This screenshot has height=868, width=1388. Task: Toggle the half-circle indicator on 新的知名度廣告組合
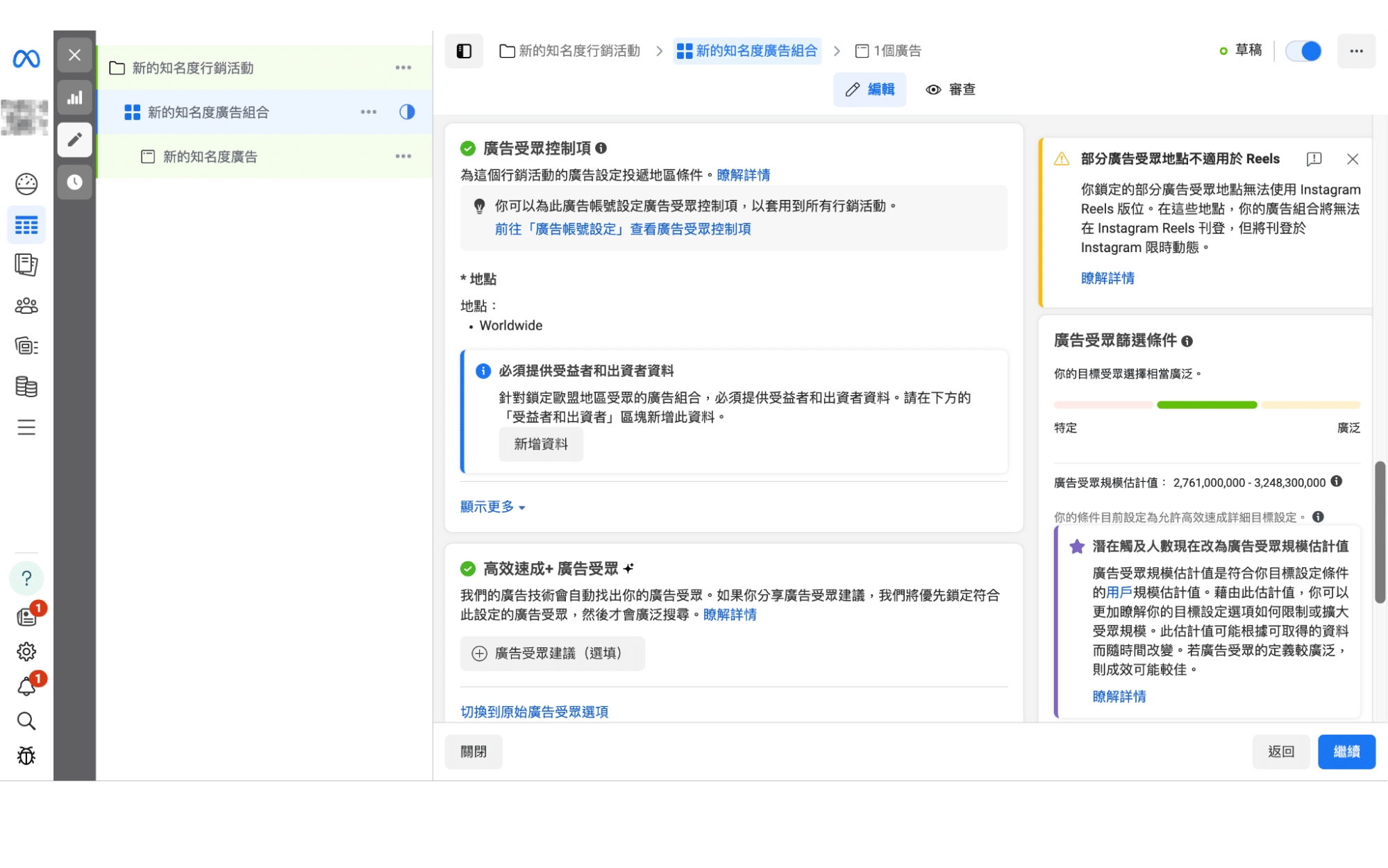pyautogui.click(x=407, y=112)
